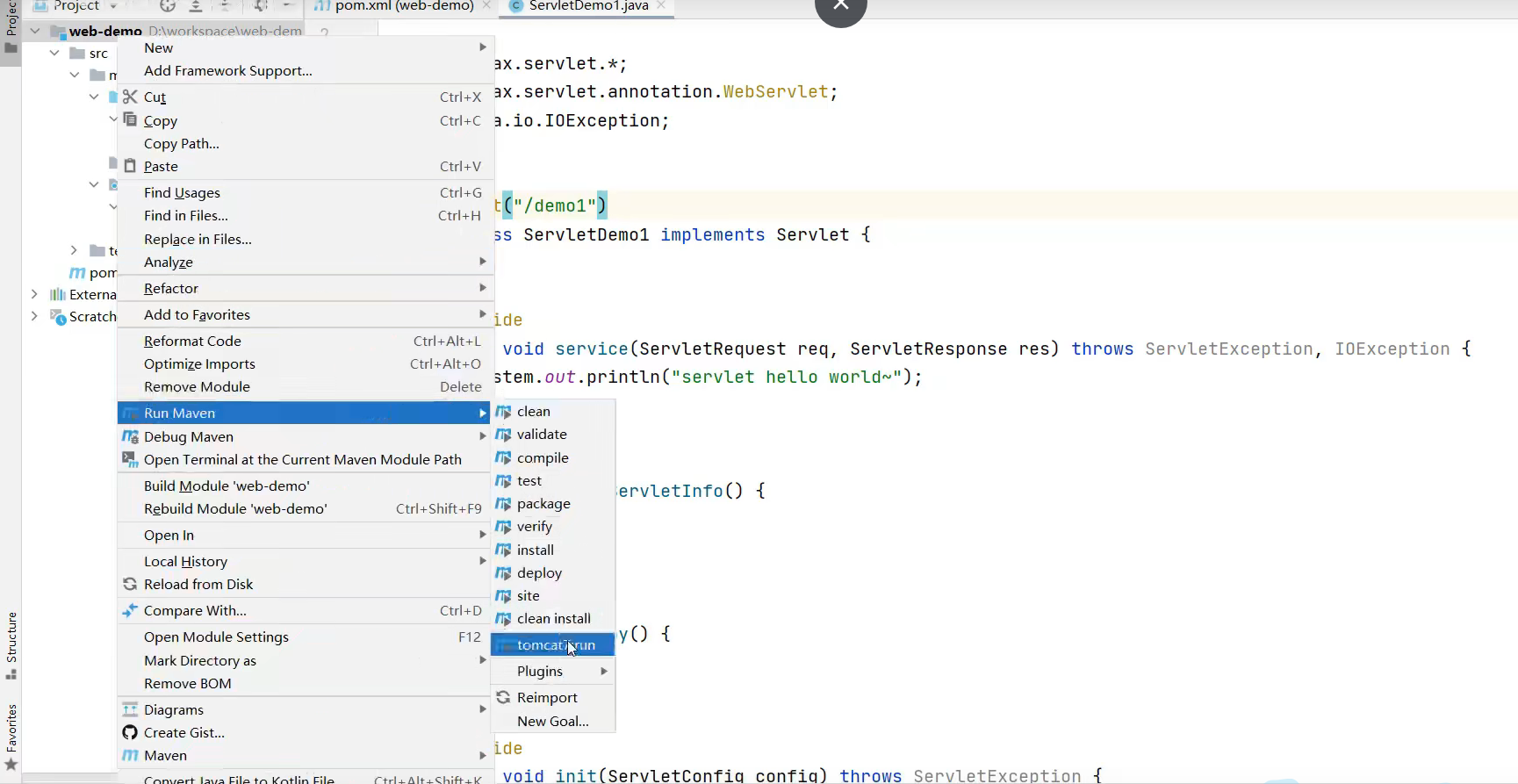Click the Maven icon beside package goal
This screenshot has height=784, width=1518.
click(503, 503)
